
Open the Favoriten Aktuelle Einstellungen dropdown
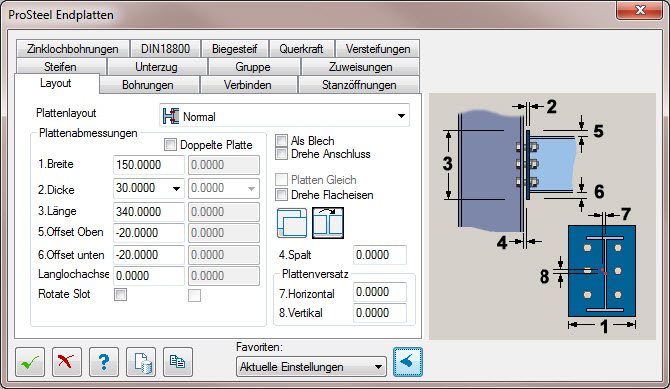311,367
